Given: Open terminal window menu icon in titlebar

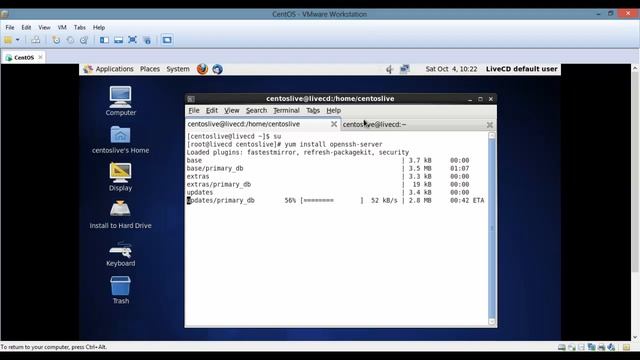Looking at the screenshot, I should point(191,99).
